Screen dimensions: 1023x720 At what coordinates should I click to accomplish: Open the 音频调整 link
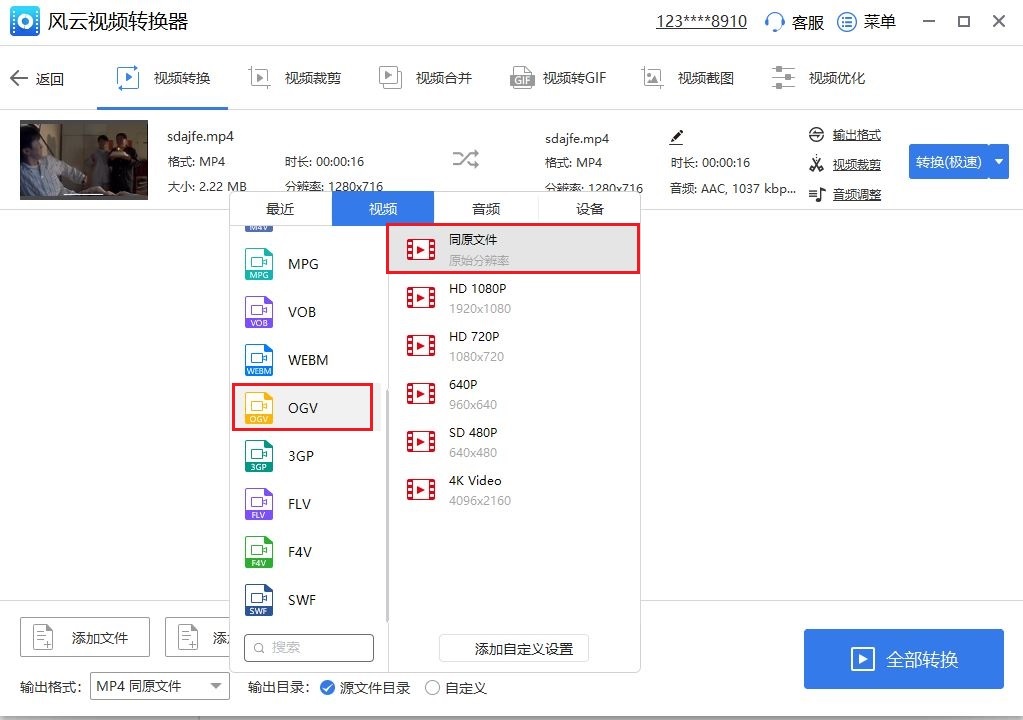(x=857, y=194)
